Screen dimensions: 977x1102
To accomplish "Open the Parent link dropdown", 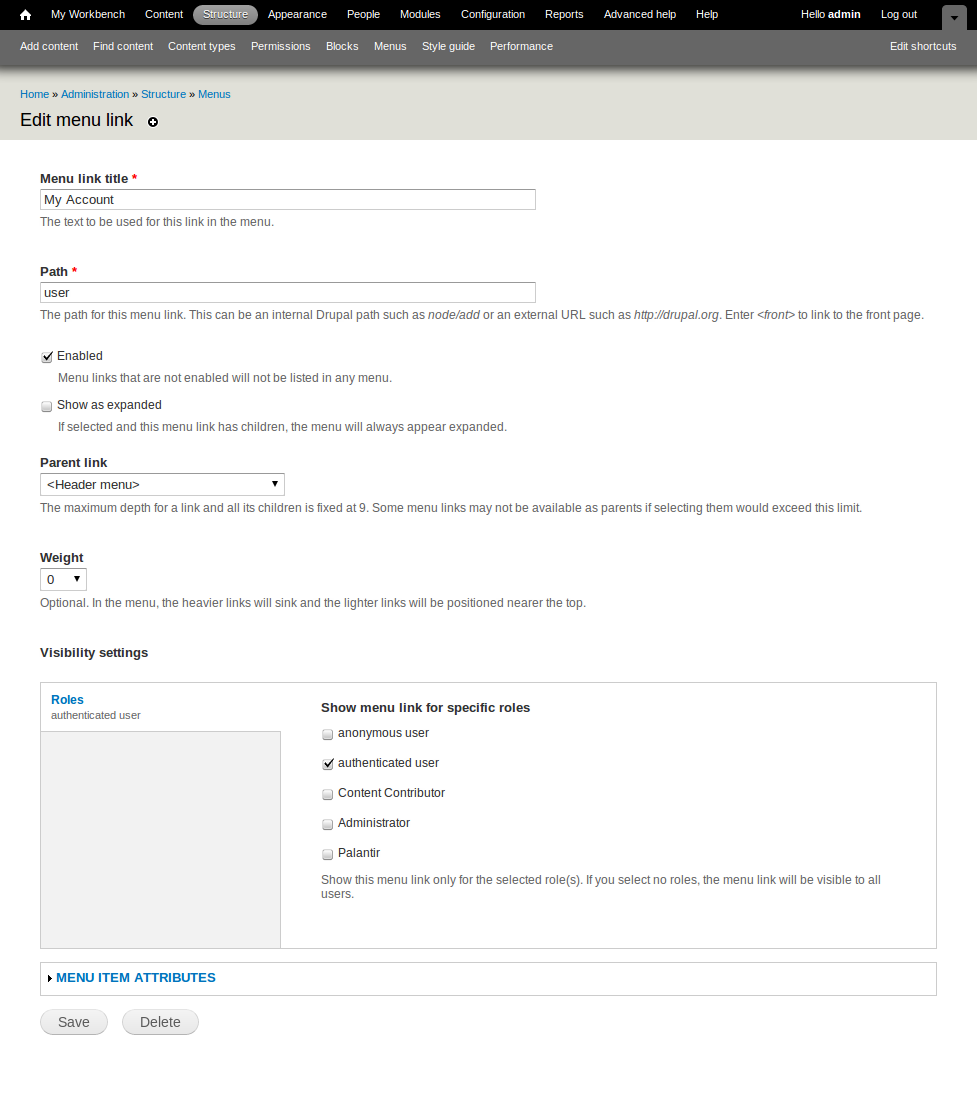I will [162, 484].
